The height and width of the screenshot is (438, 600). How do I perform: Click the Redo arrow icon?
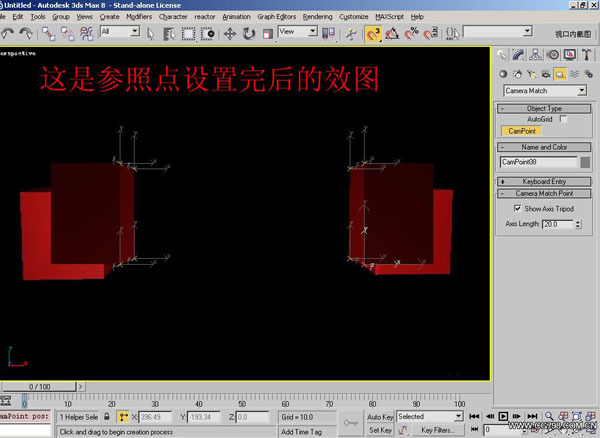click(x=26, y=34)
